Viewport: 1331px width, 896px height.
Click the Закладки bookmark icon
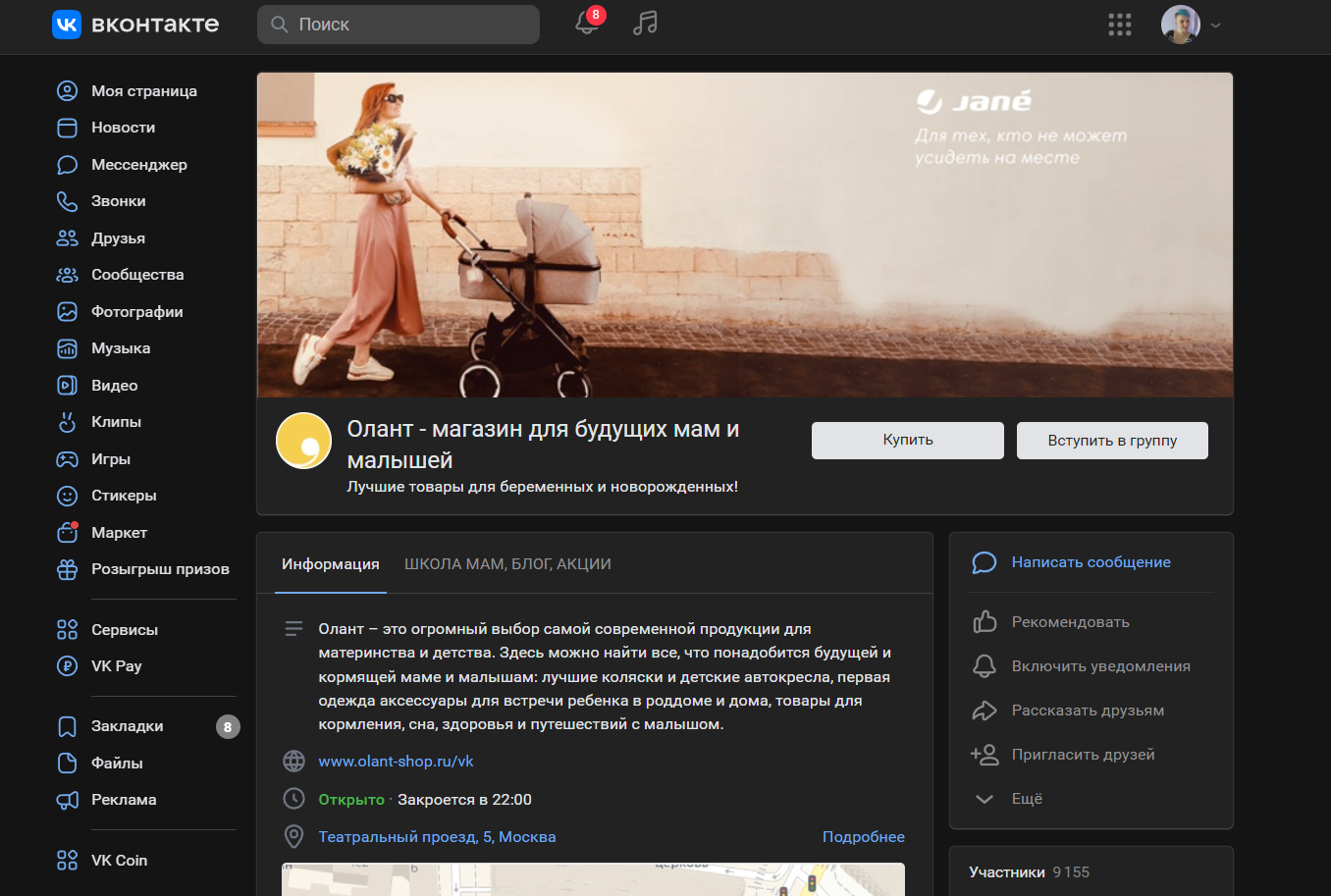coord(67,726)
